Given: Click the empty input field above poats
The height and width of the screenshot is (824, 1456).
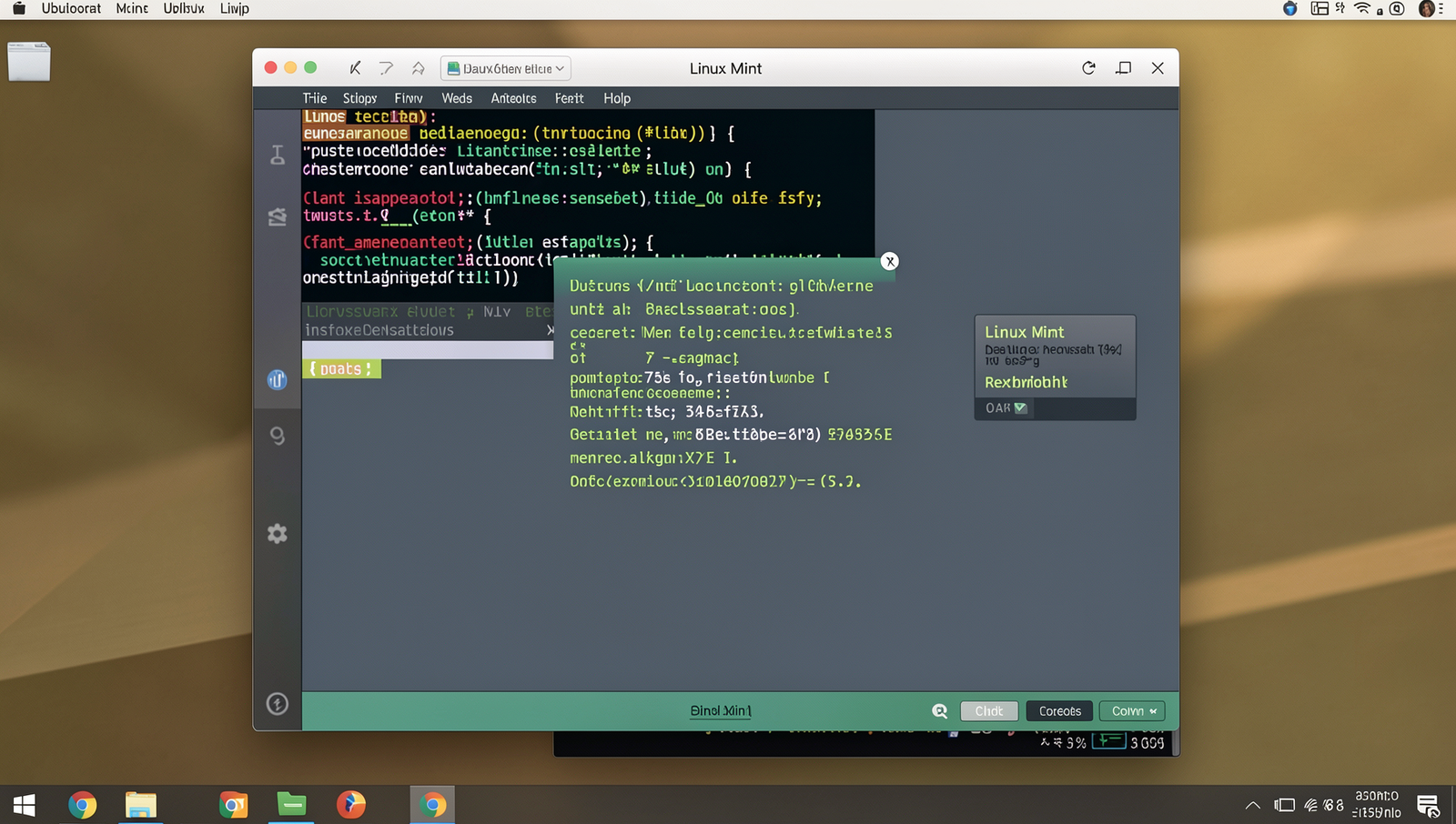Looking at the screenshot, I should [x=427, y=350].
